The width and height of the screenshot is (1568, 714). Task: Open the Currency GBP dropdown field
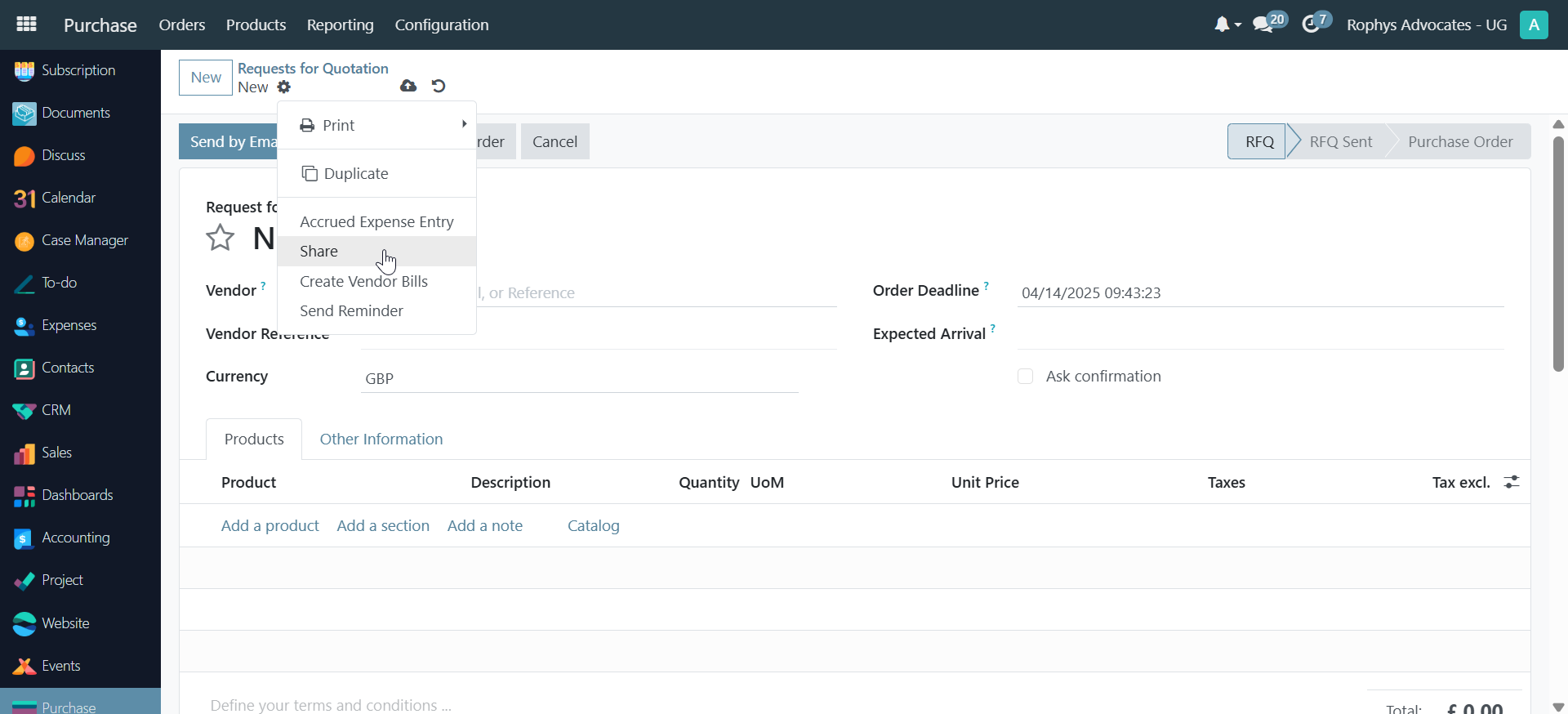579,378
